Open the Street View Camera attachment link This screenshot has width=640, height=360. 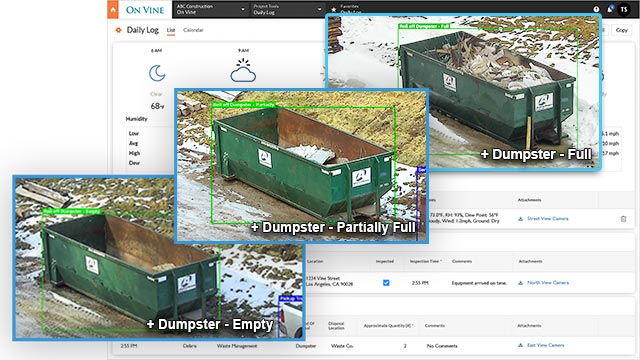[x=547, y=219]
